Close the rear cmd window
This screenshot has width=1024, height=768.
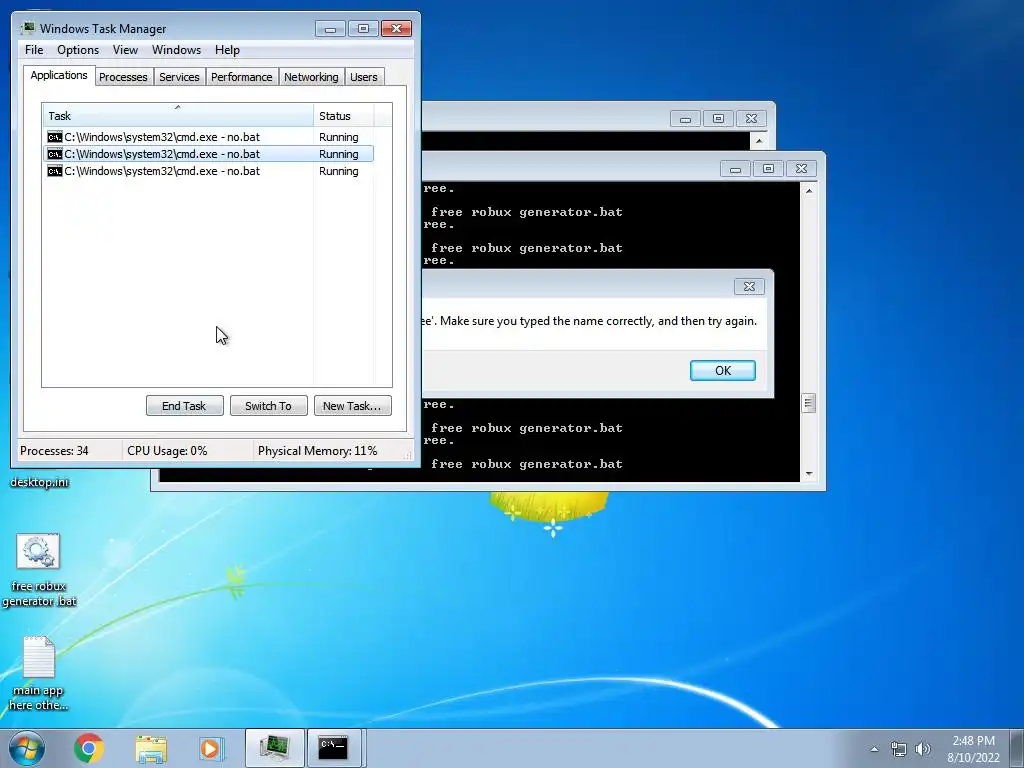(751, 119)
